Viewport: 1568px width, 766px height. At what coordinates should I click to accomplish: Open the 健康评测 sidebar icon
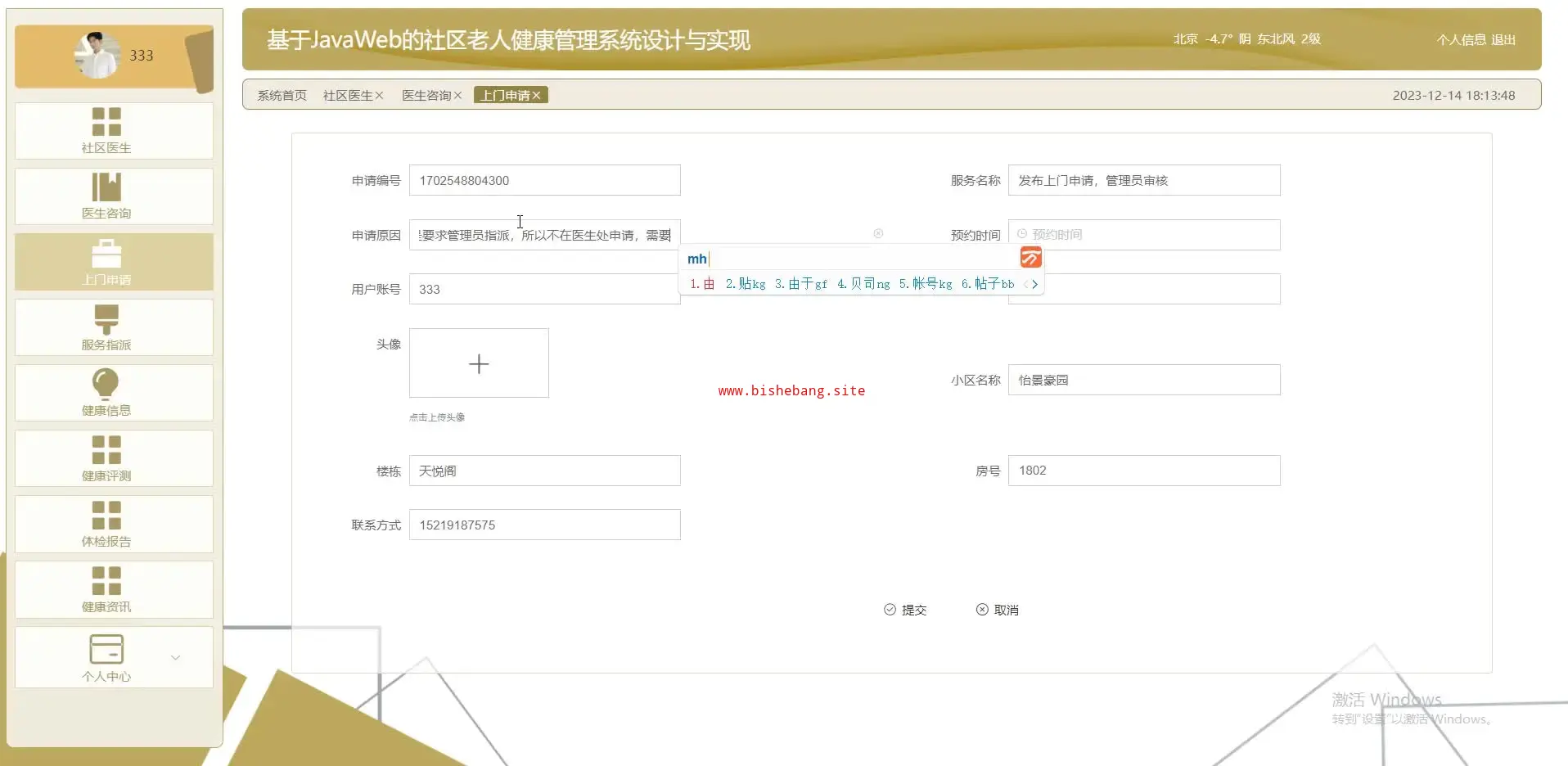pyautogui.click(x=106, y=450)
